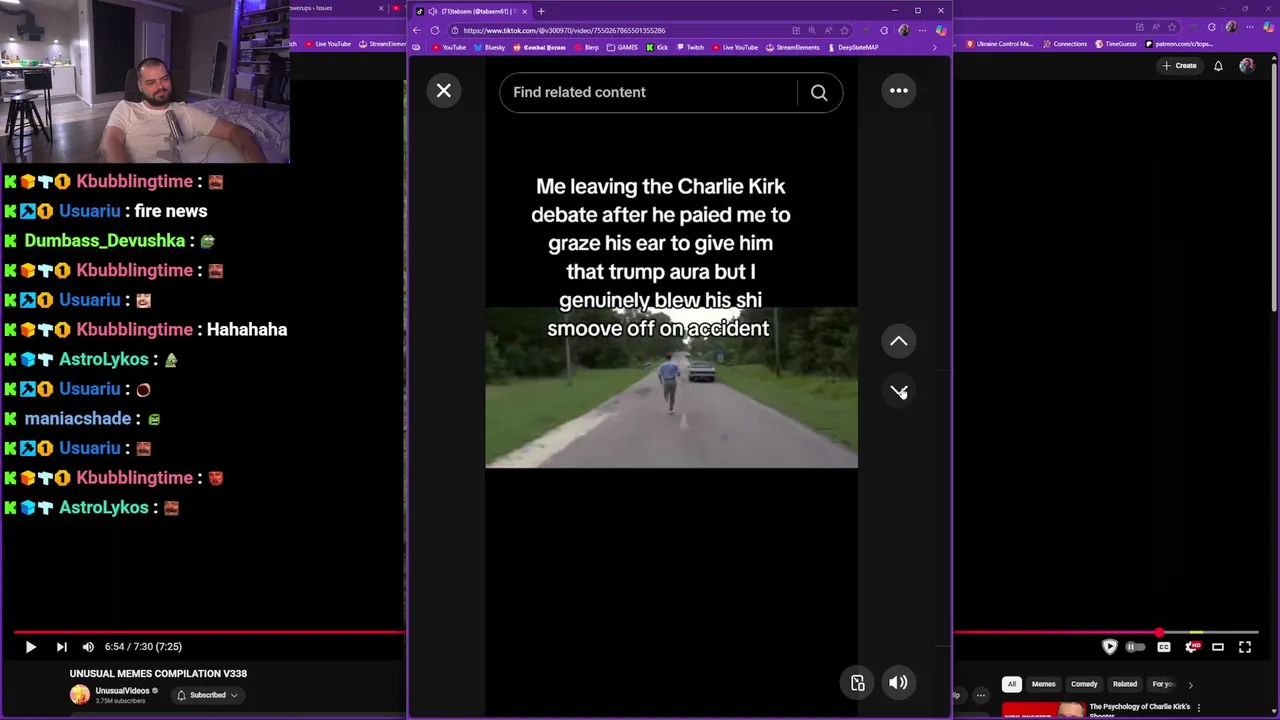Image resolution: width=1280 pixels, height=720 pixels.
Task: Open the Copilot icon in TikTok window
Action: coord(941,30)
